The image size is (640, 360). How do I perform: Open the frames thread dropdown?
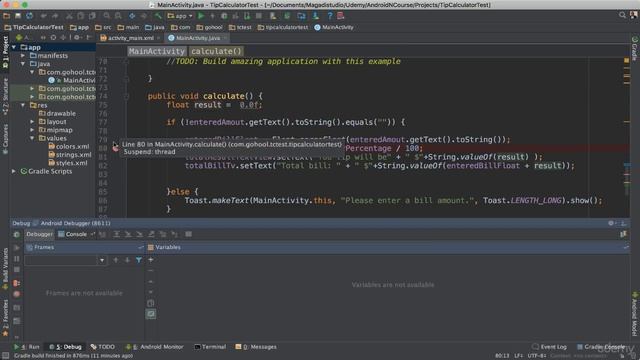pyautogui.click(x=102, y=260)
